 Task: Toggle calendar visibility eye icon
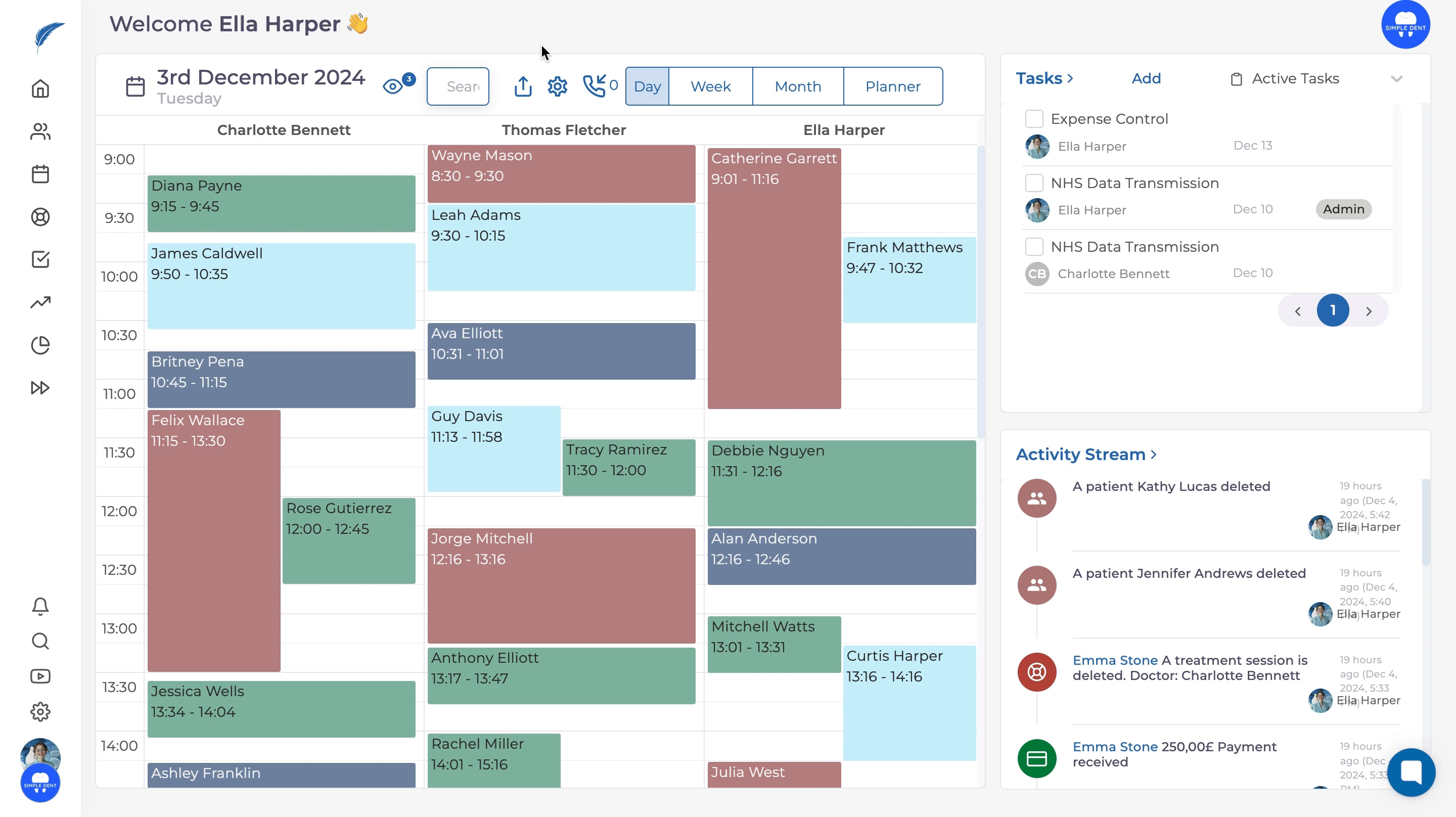click(x=393, y=86)
